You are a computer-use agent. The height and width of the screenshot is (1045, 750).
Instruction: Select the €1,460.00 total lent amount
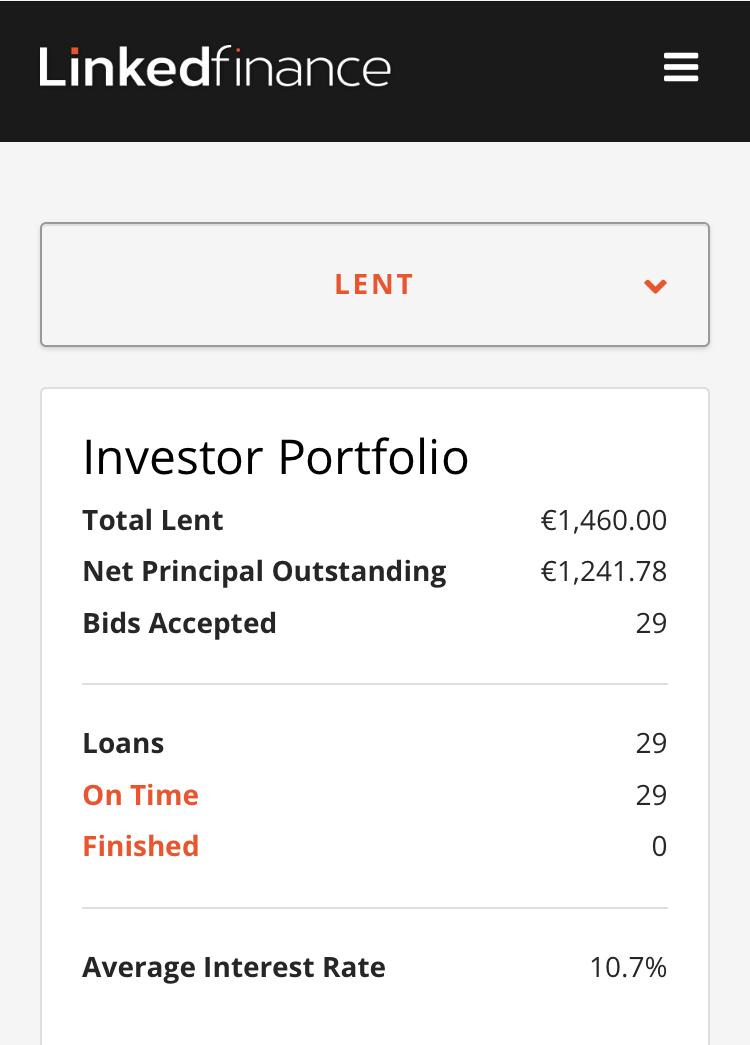pos(603,521)
